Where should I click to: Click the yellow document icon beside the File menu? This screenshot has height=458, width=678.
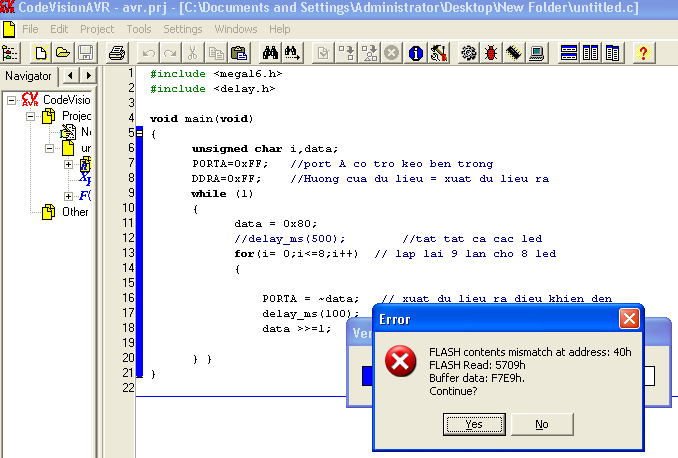9,29
